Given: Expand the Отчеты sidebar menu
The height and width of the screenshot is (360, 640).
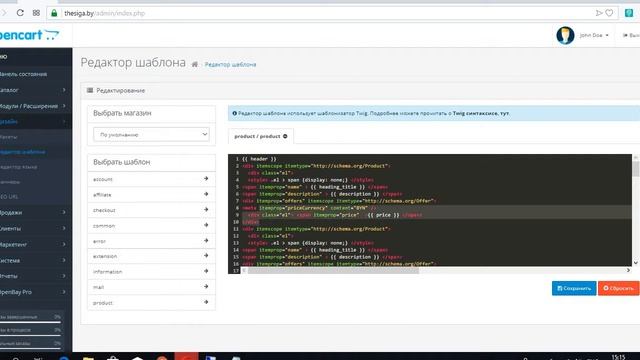Looking at the screenshot, I should 36,276.
